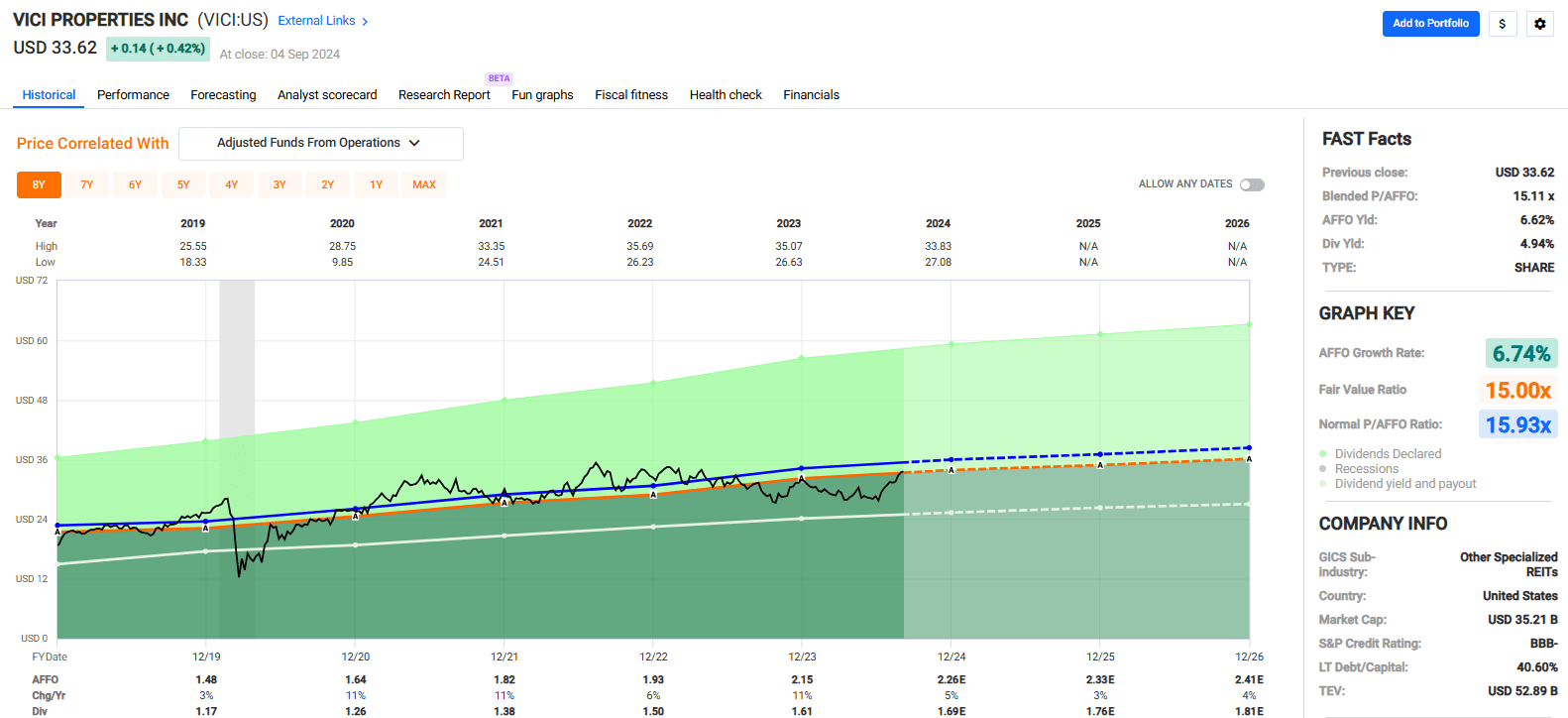
Task: Open the Fiscal fitness tab
Action: pyautogui.click(x=630, y=95)
